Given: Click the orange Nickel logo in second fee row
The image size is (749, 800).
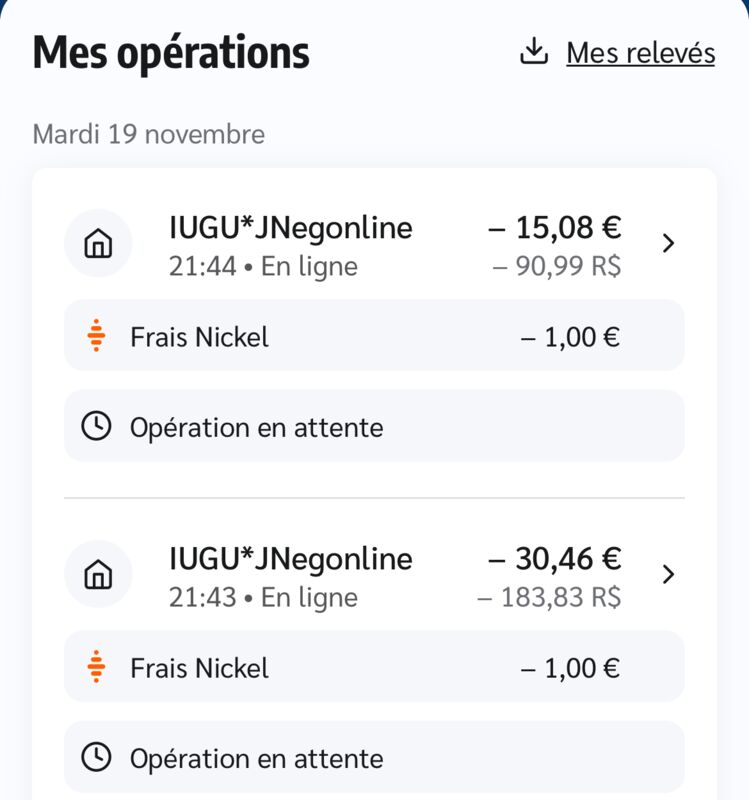Looking at the screenshot, I should (x=96, y=666).
